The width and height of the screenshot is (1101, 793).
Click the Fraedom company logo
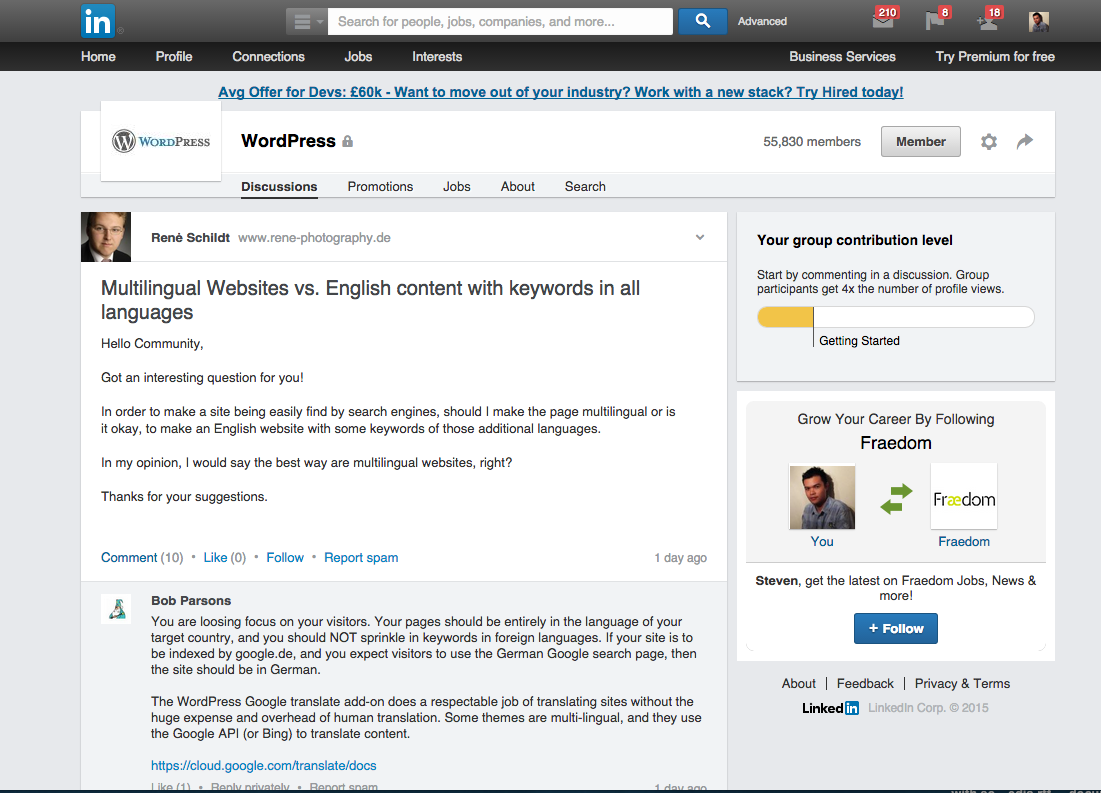point(964,497)
